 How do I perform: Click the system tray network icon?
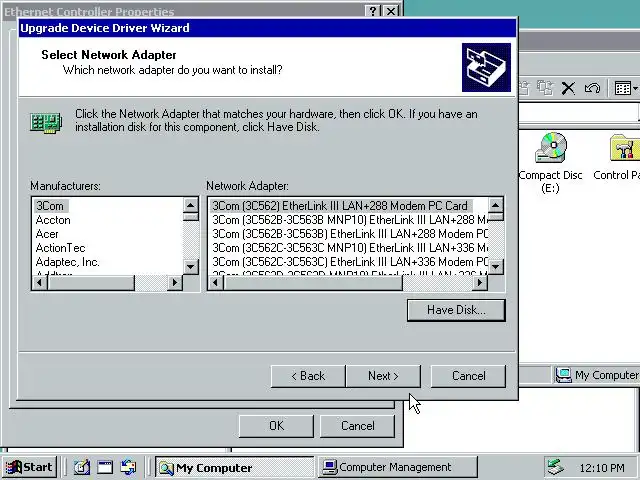[x=556, y=467]
